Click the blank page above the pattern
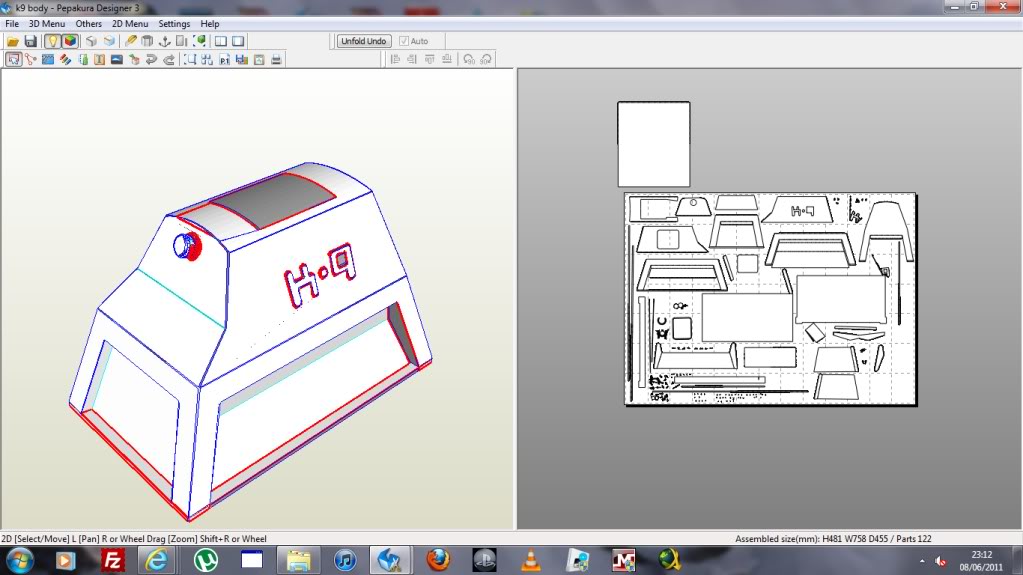Screen dimensions: 1023x575 (x=654, y=144)
